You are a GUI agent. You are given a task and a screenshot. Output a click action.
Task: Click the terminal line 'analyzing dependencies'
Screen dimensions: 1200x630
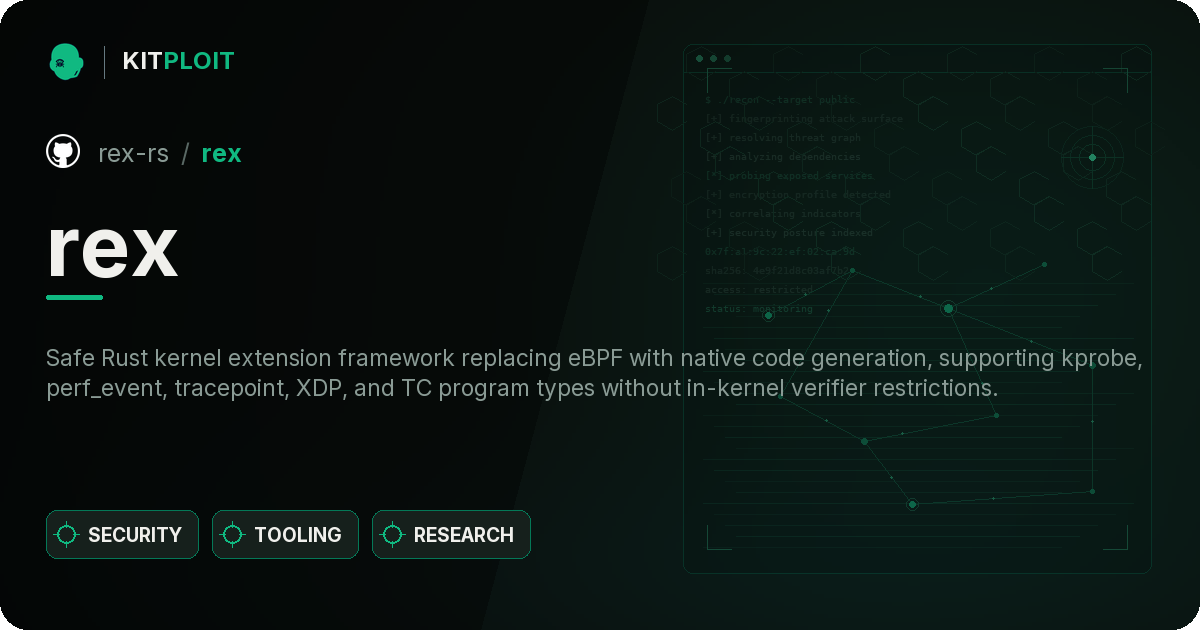[x=783, y=157]
